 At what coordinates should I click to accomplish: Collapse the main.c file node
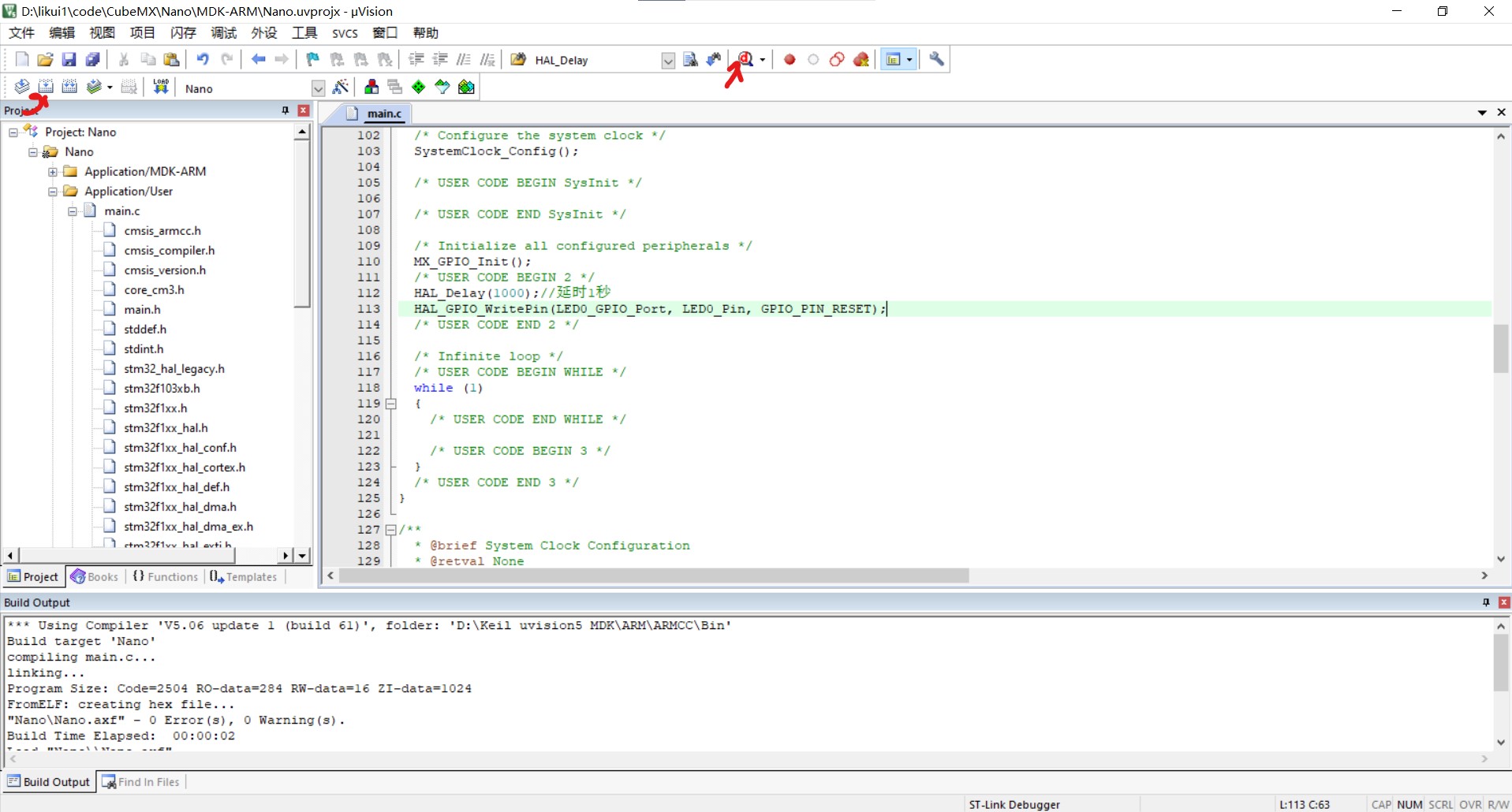click(x=73, y=211)
